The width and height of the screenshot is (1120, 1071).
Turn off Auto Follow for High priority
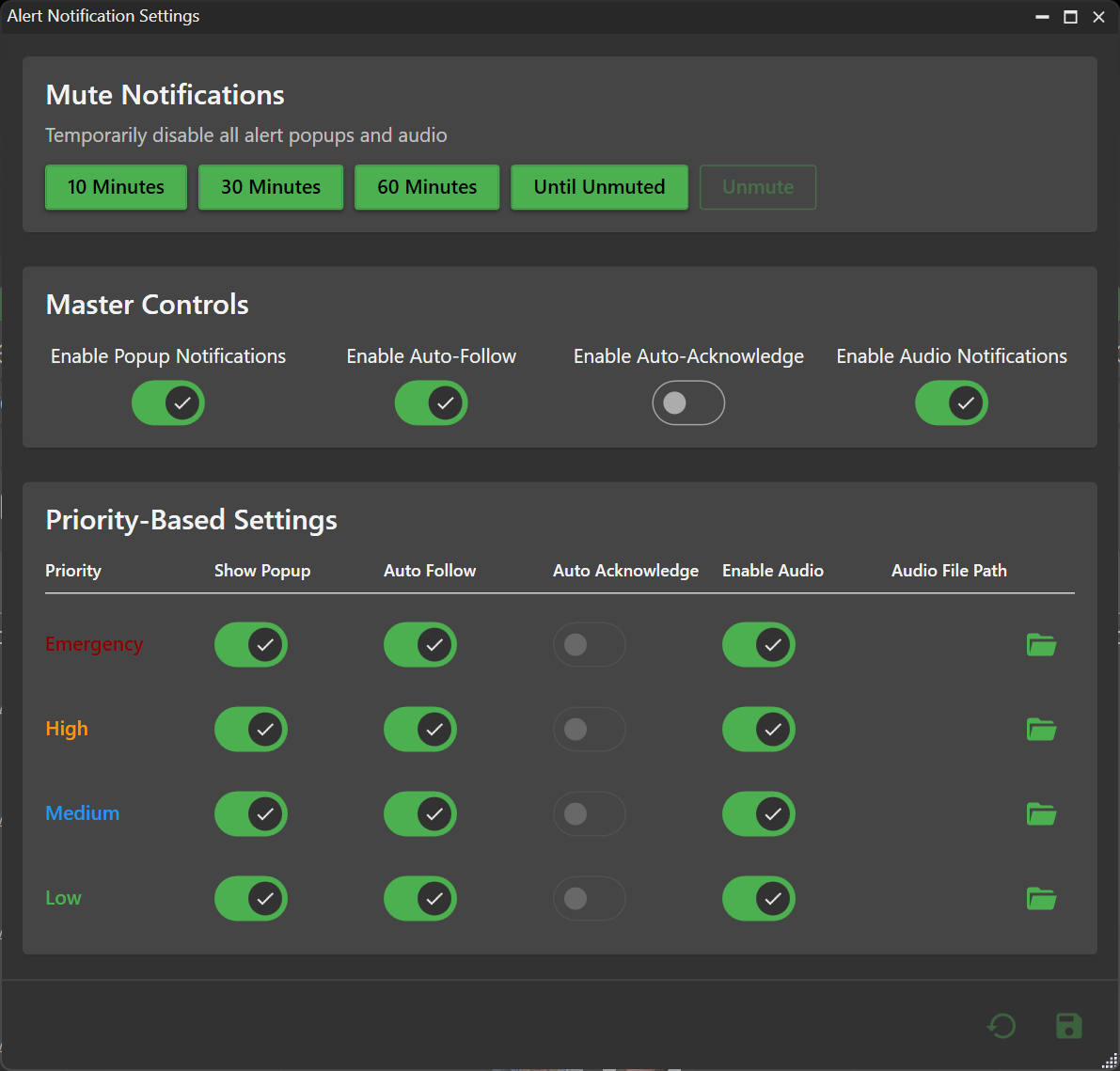coord(420,730)
